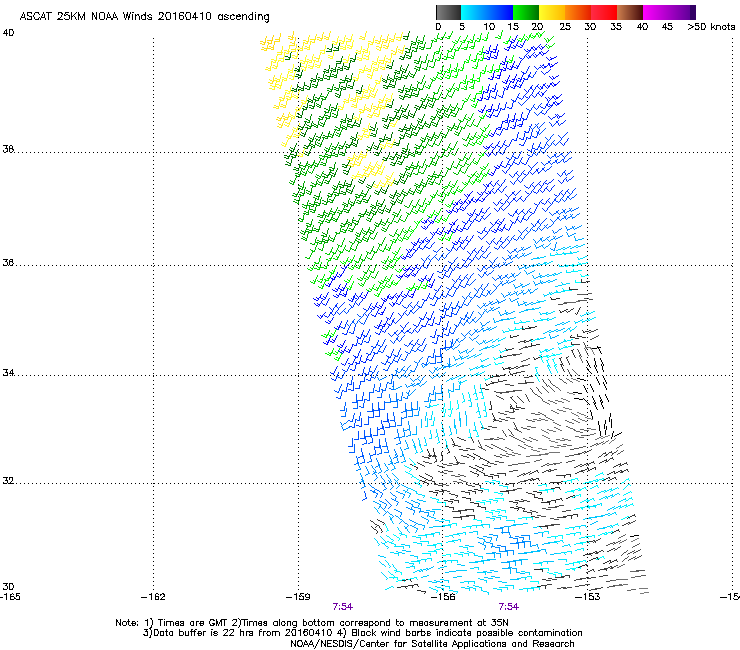Select the yellow 20-25 knots legend swatch
740x650 pixels.
pos(552,12)
